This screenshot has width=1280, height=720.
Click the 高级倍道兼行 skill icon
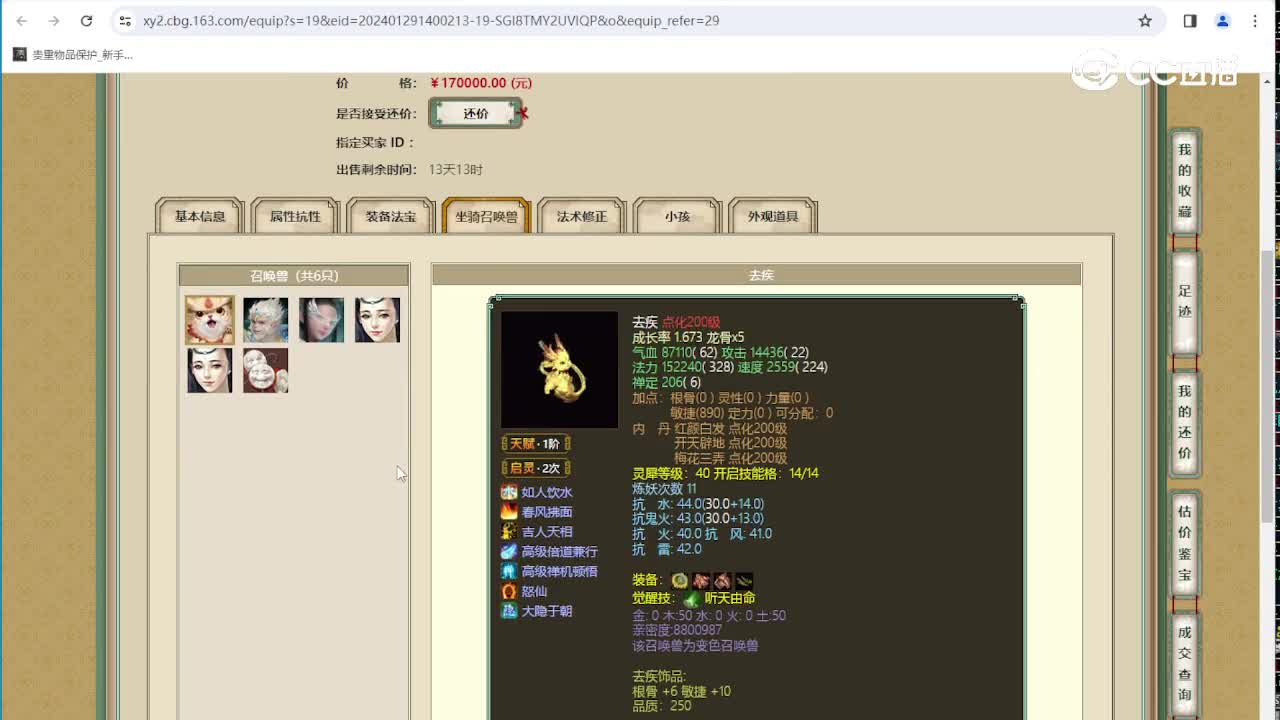[509, 551]
